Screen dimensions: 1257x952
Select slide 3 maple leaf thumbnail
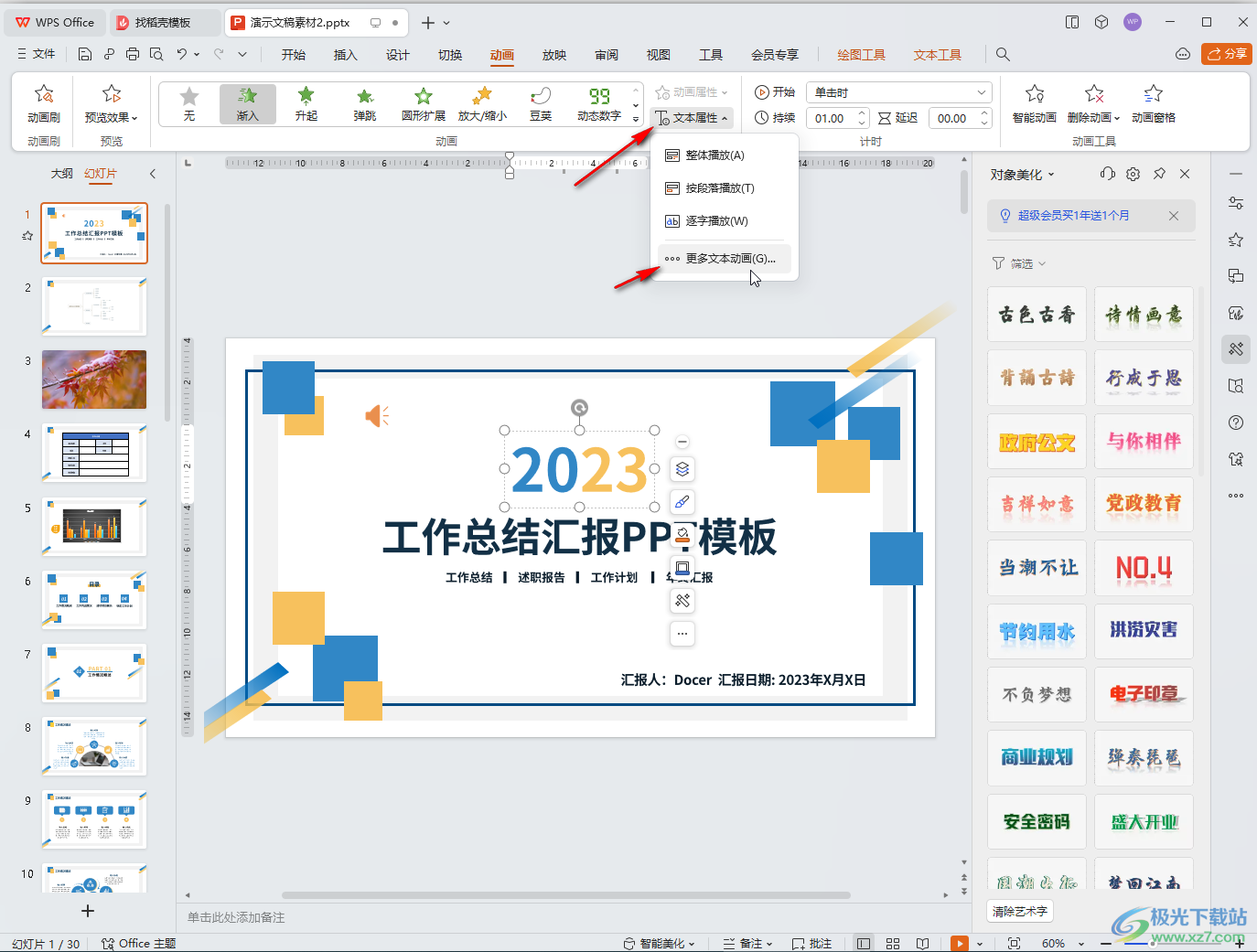[94, 380]
